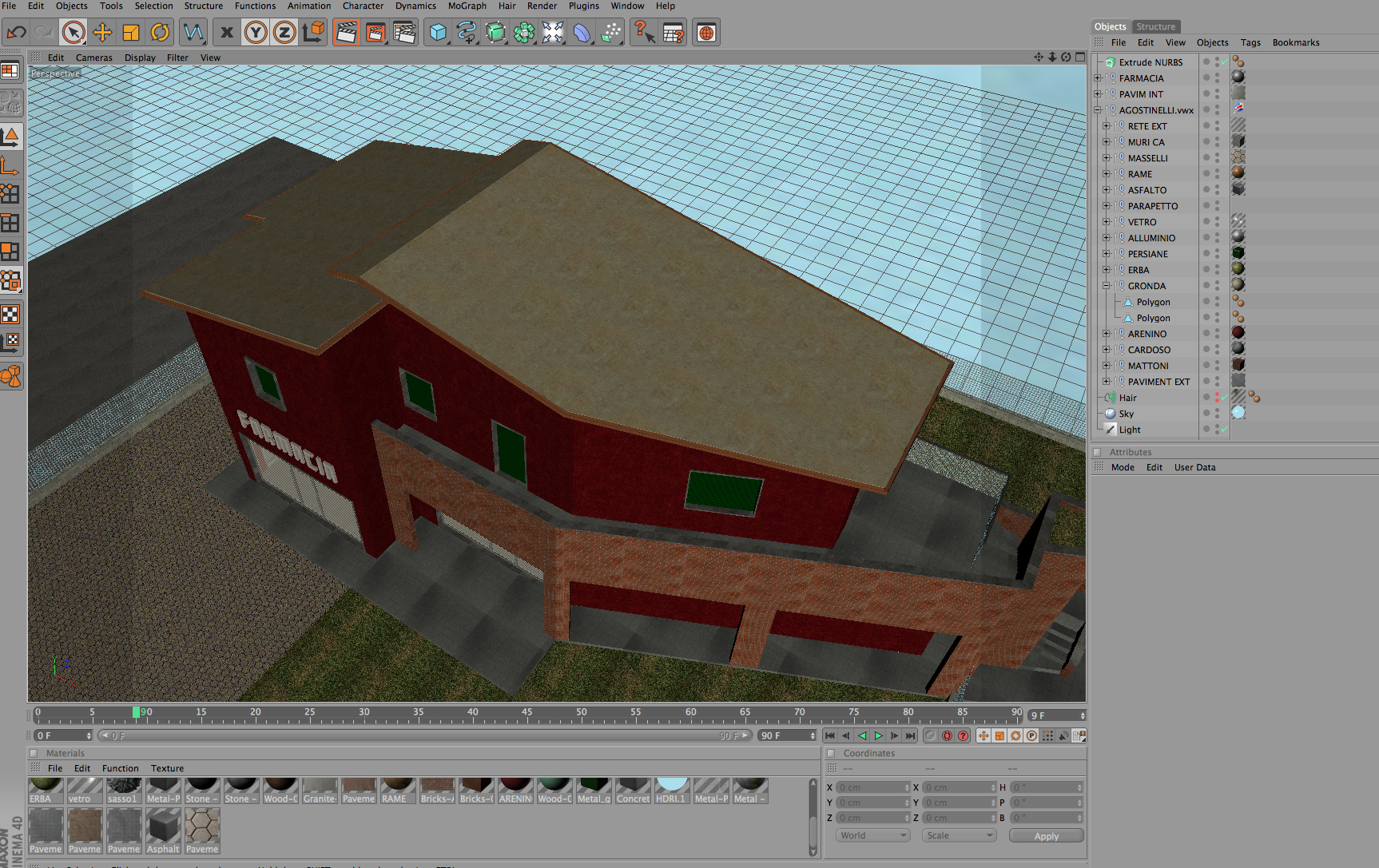Play animation forward in timeline
The image size is (1379, 868).
click(878, 736)
